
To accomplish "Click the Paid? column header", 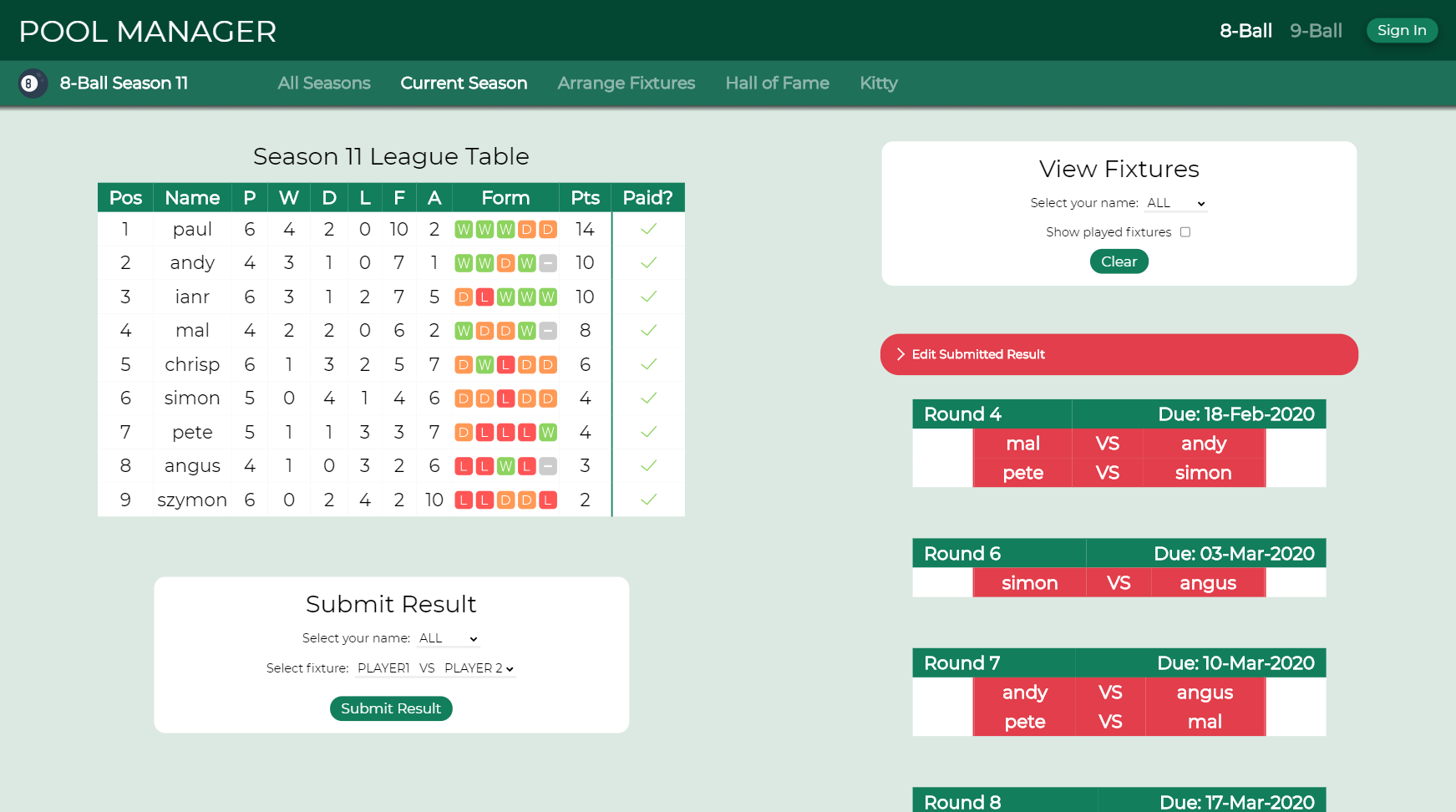I will [648, 198].
